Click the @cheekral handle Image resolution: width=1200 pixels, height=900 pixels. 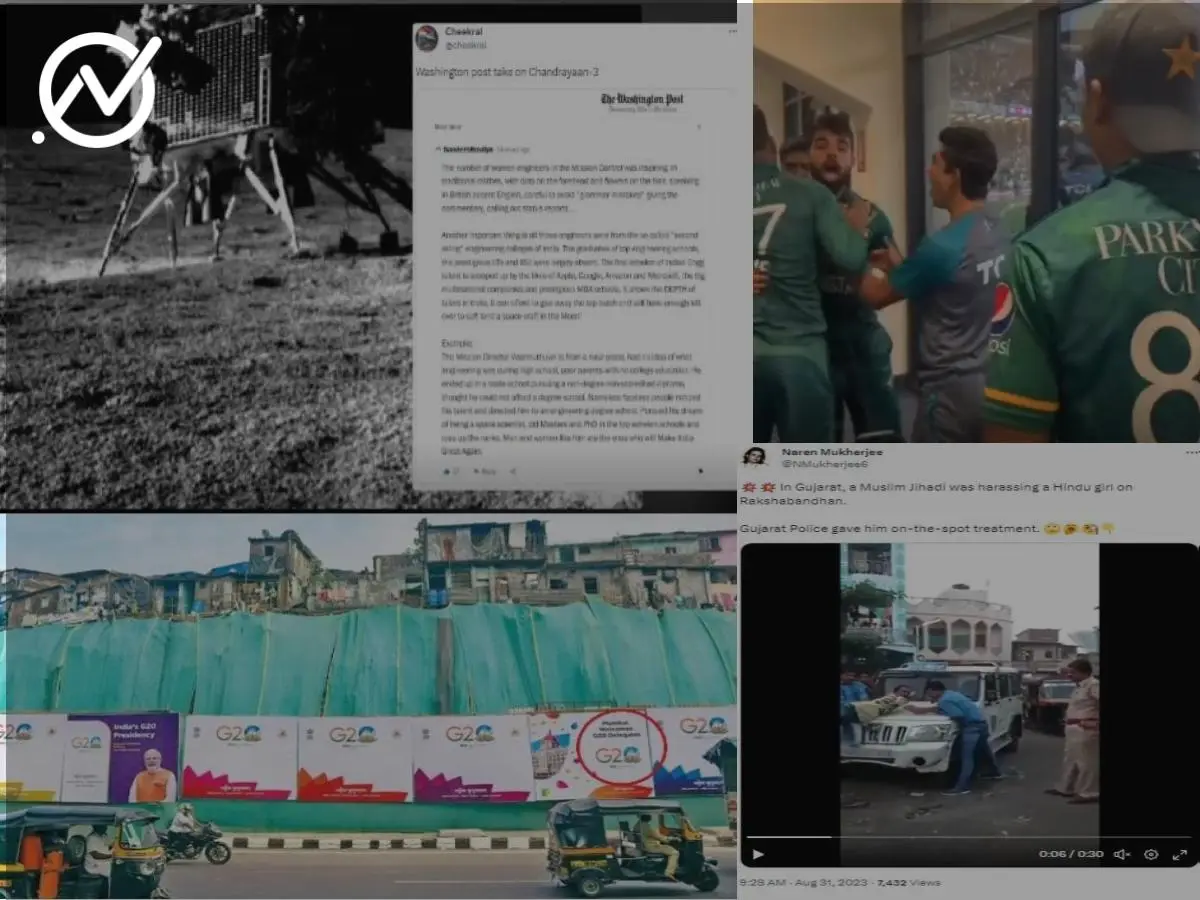click(x=466, y=44)
